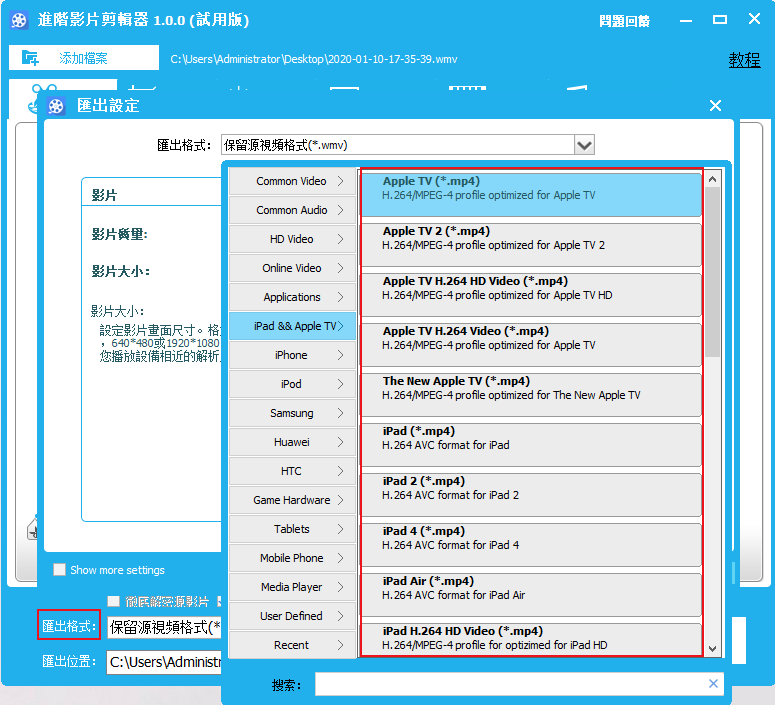Click the format list scrollbar thumb
Image resolution: width=775 pixels, height=705 pixels.
[x=712, y=272]
